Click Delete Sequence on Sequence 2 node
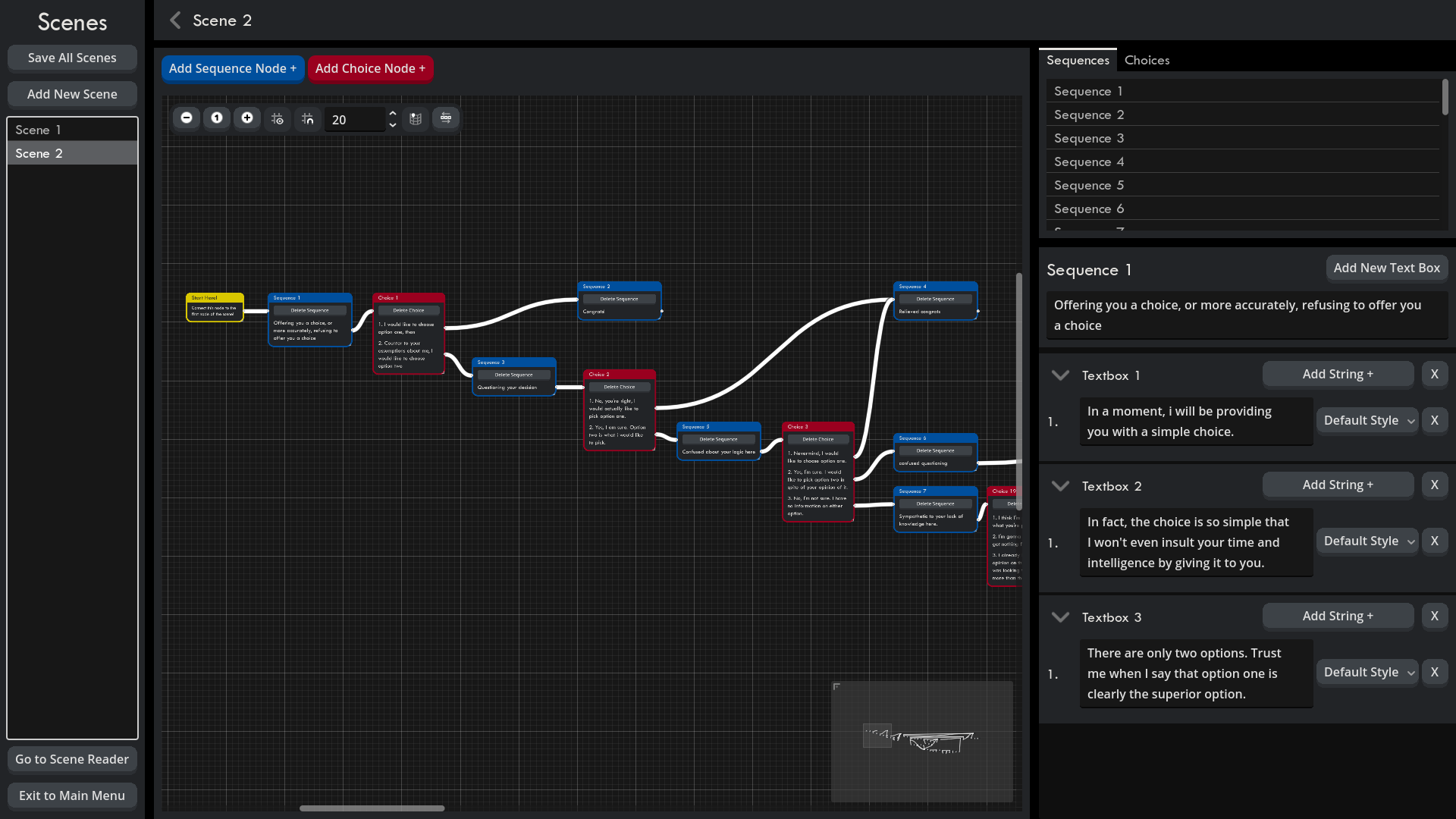The height and width of the screenshot is (819, 1456). pyautogui.click(x=619, y=299)
